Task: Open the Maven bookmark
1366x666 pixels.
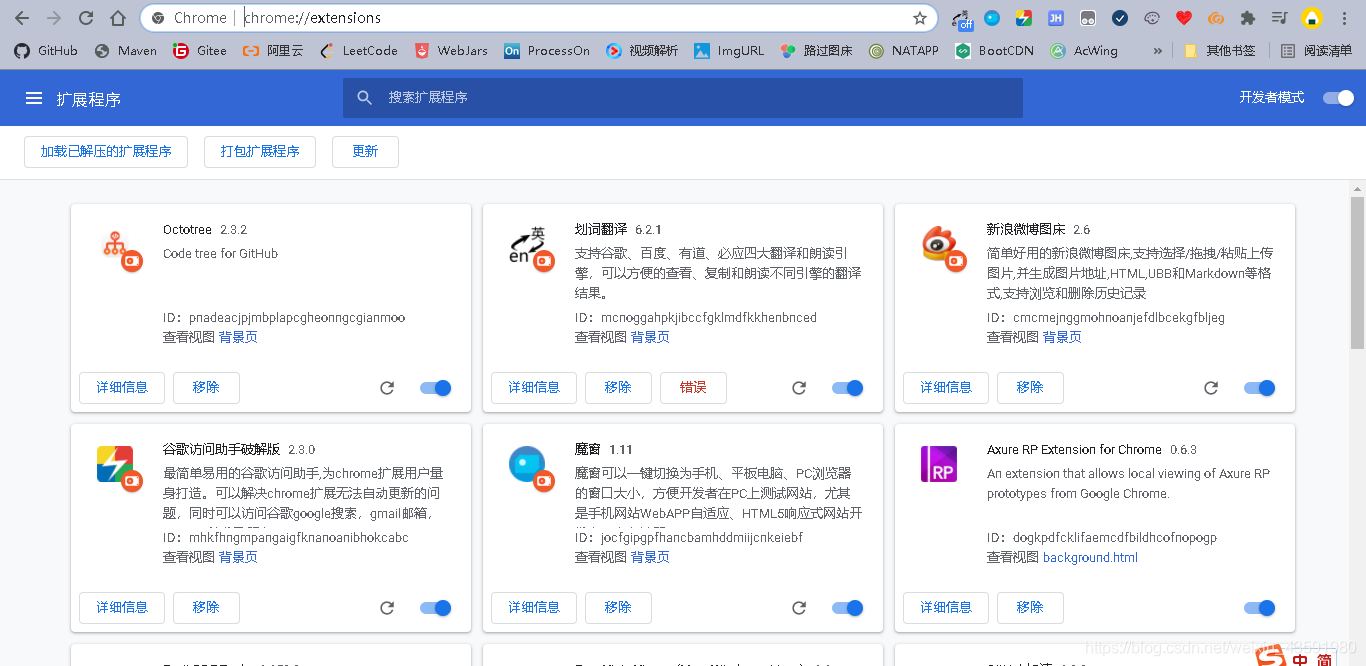Action: [x=125, y=51]
